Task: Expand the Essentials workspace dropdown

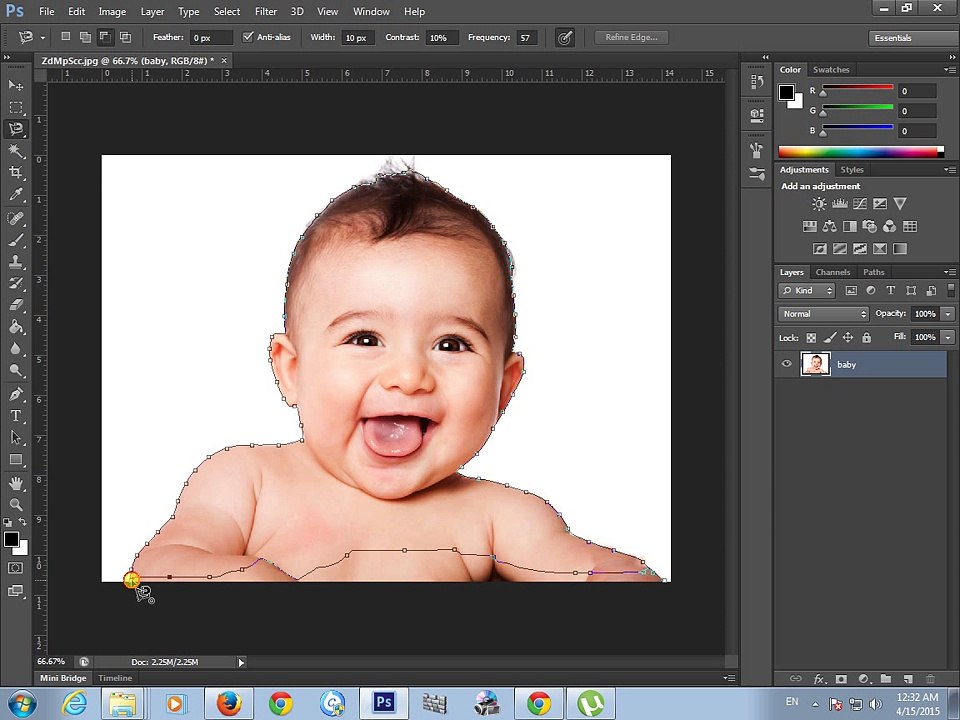Action: (913, 38)
